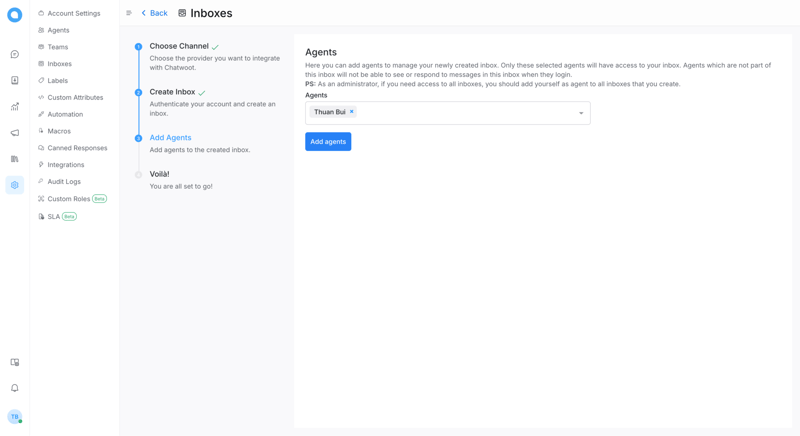Open Reports from the chart sidebar icon
Screen dimensions: 800x436
click(x=15, y=107)
